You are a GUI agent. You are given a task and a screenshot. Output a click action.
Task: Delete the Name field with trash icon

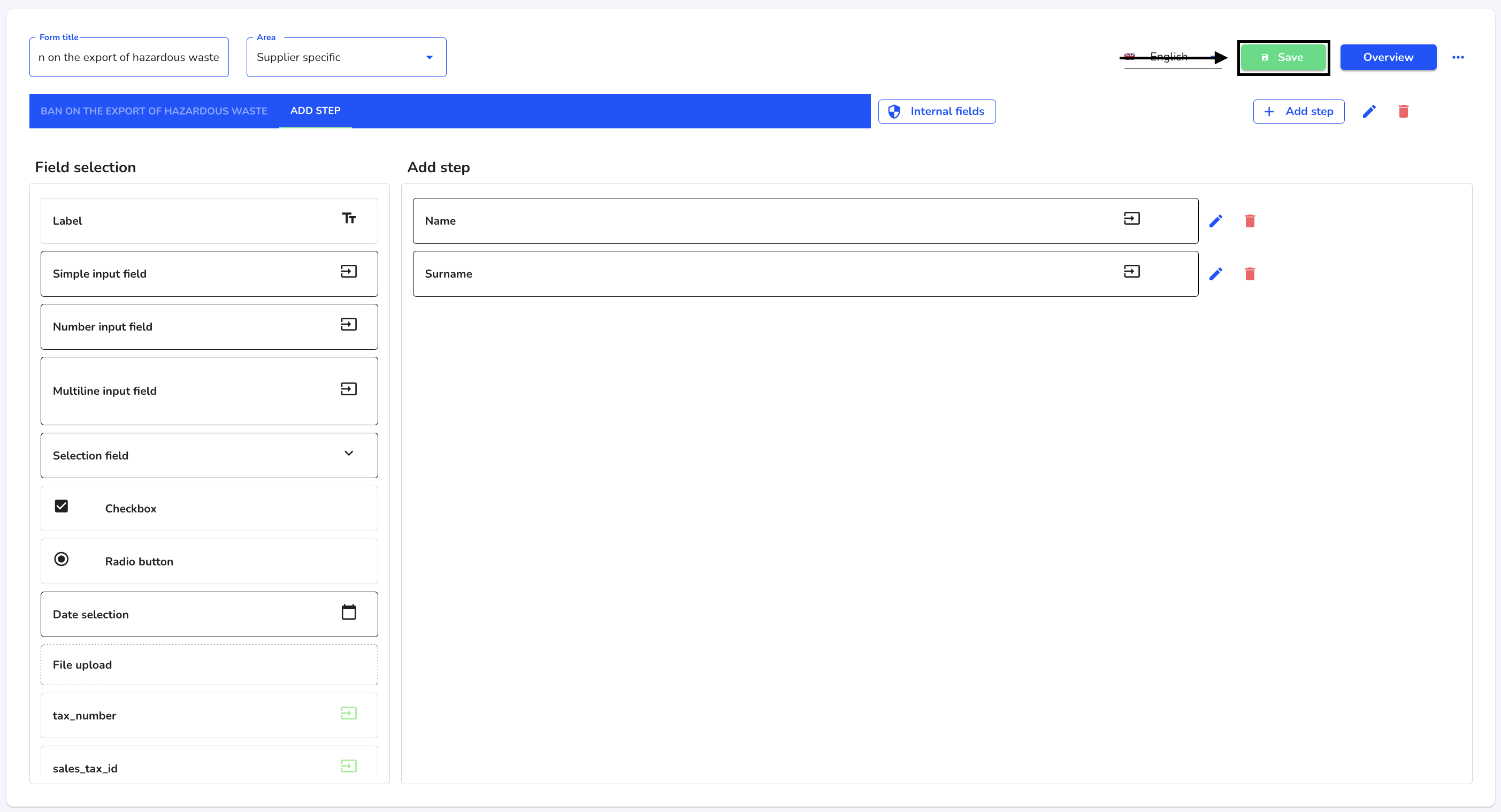pyautogui.click(x=1250, y=221)
